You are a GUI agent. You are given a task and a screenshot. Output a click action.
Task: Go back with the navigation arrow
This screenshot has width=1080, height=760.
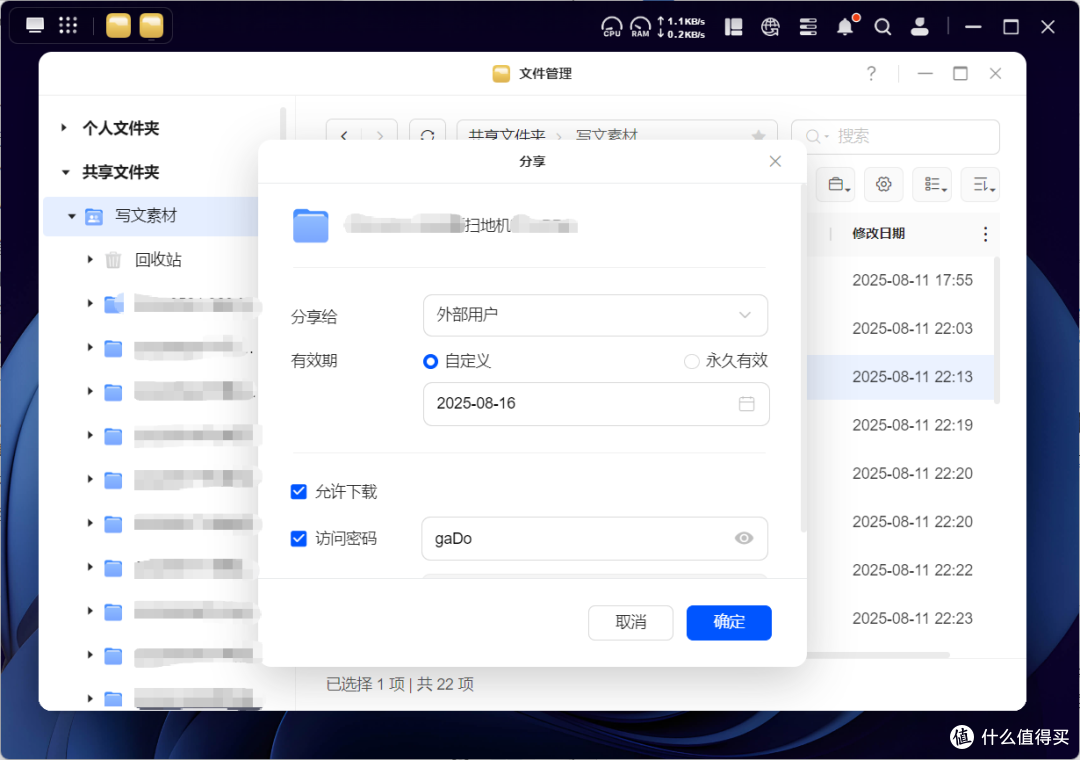coord(344,135)
